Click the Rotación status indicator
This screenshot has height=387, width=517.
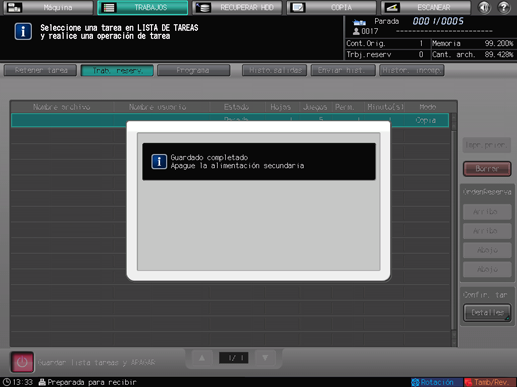[437, 382]
